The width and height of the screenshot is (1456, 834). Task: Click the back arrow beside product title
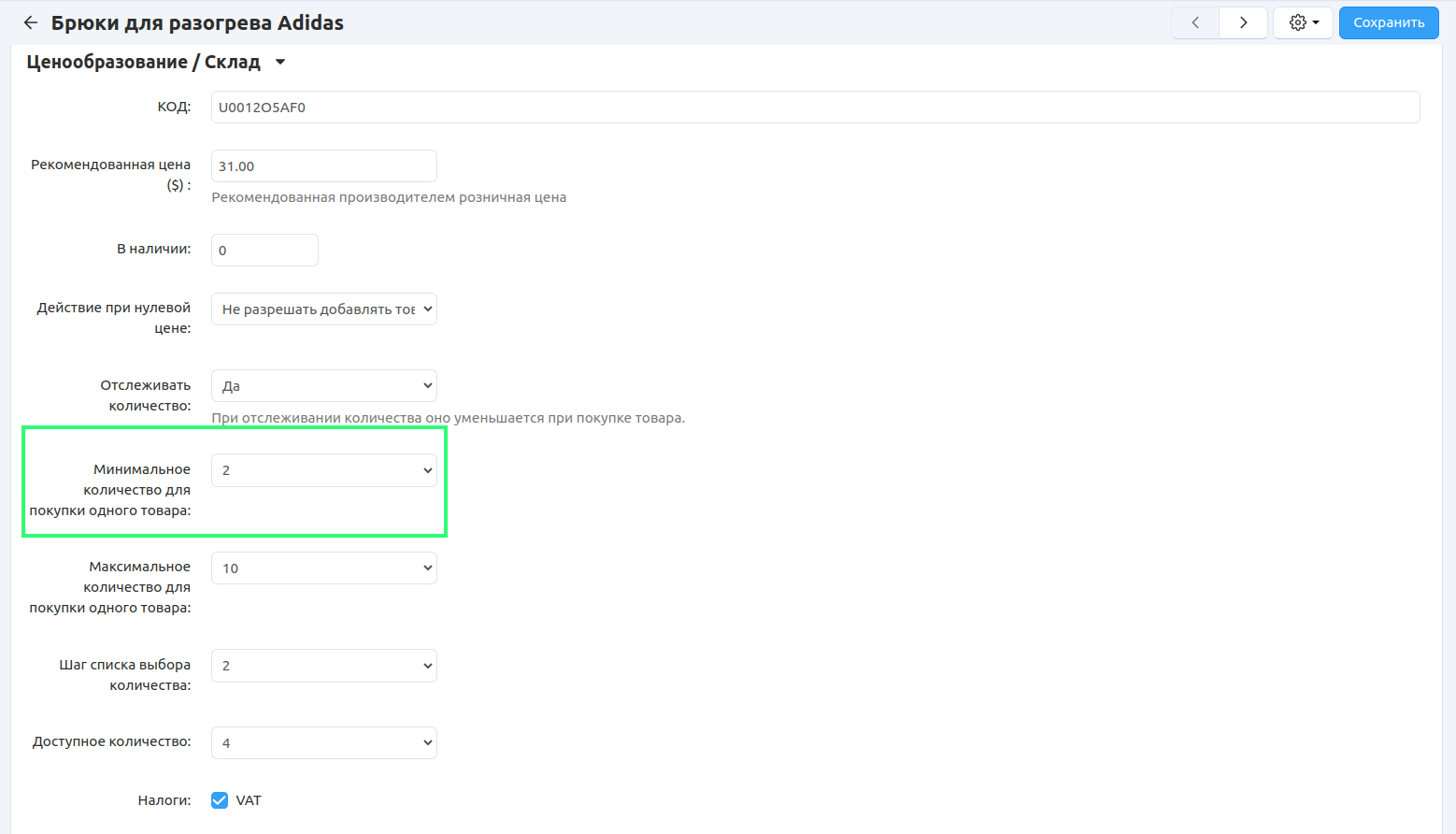pos(31,22)
